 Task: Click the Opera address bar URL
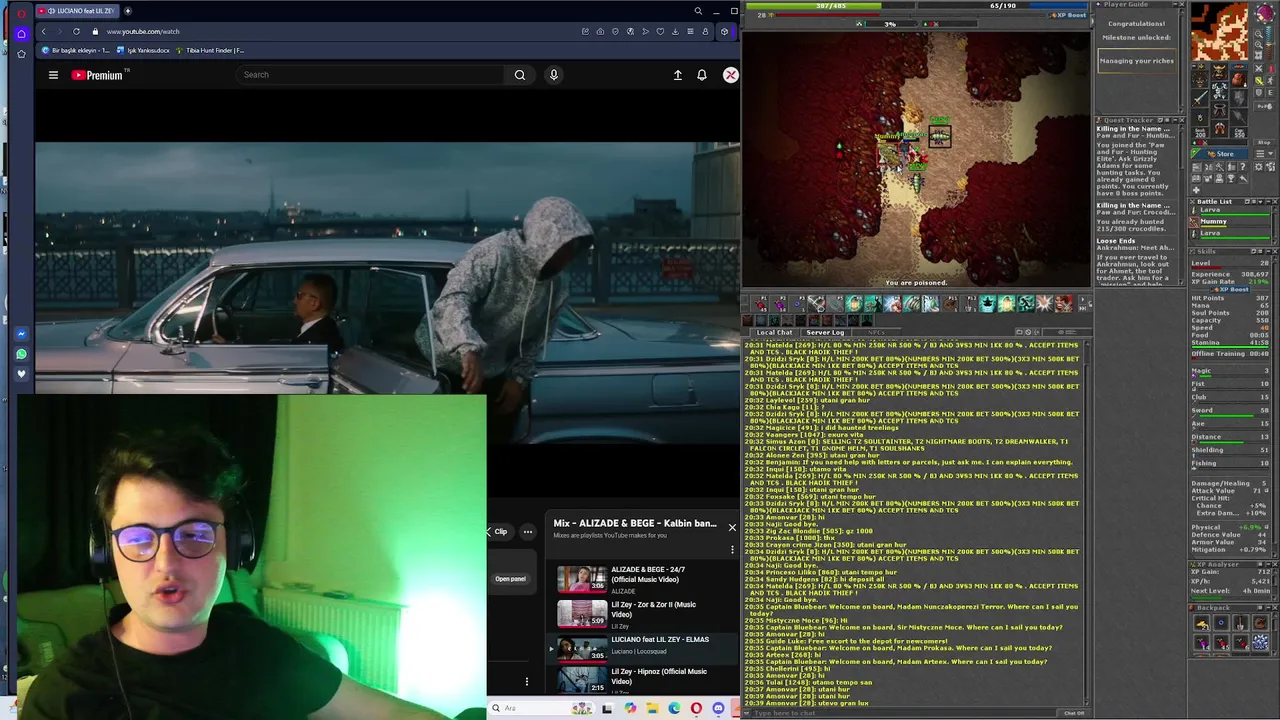pos(143,31)
